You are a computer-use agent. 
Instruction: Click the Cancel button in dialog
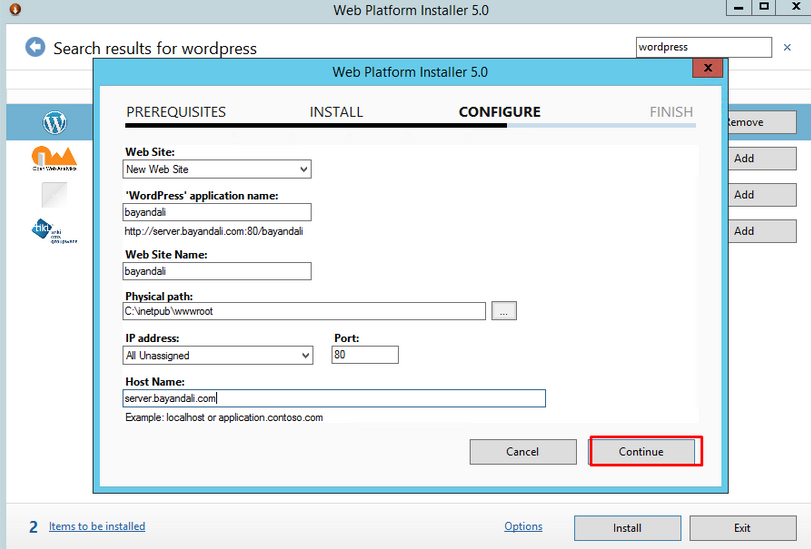pyautogui.click(x=523, y=452)
